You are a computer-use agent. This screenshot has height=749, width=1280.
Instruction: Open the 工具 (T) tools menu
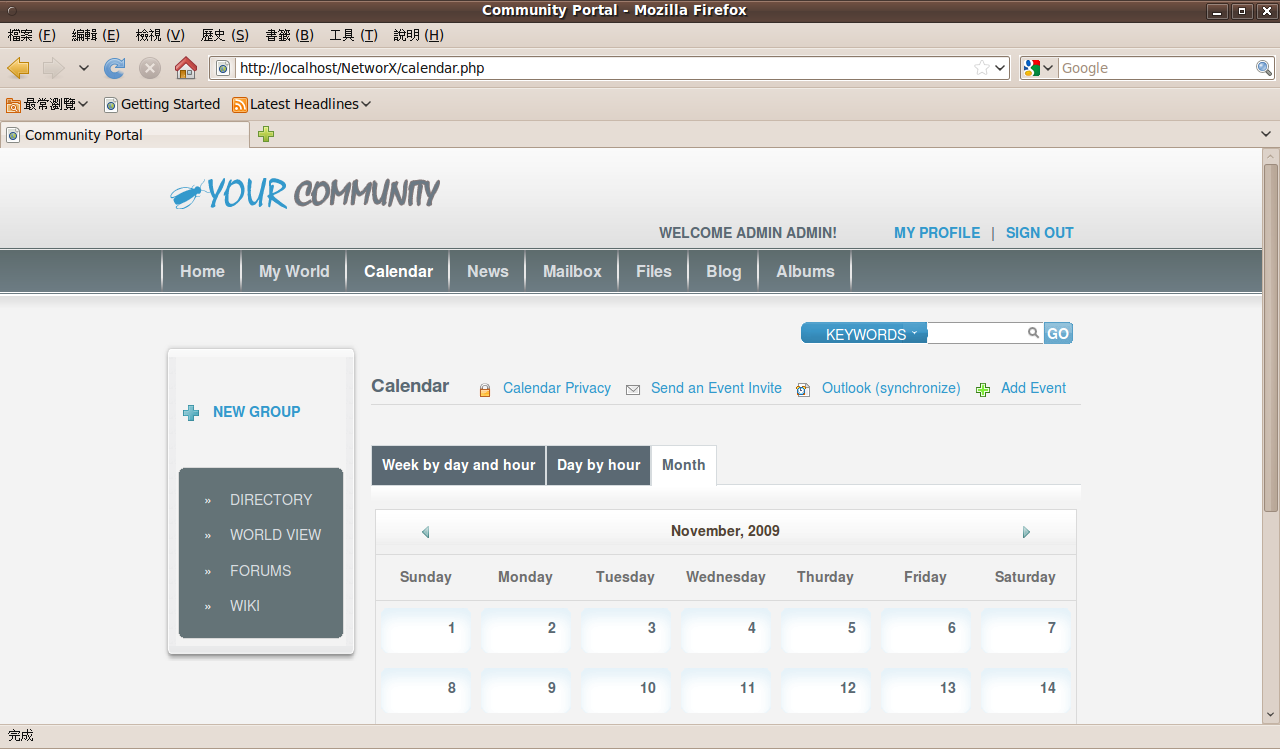click(x=353, y=35)
